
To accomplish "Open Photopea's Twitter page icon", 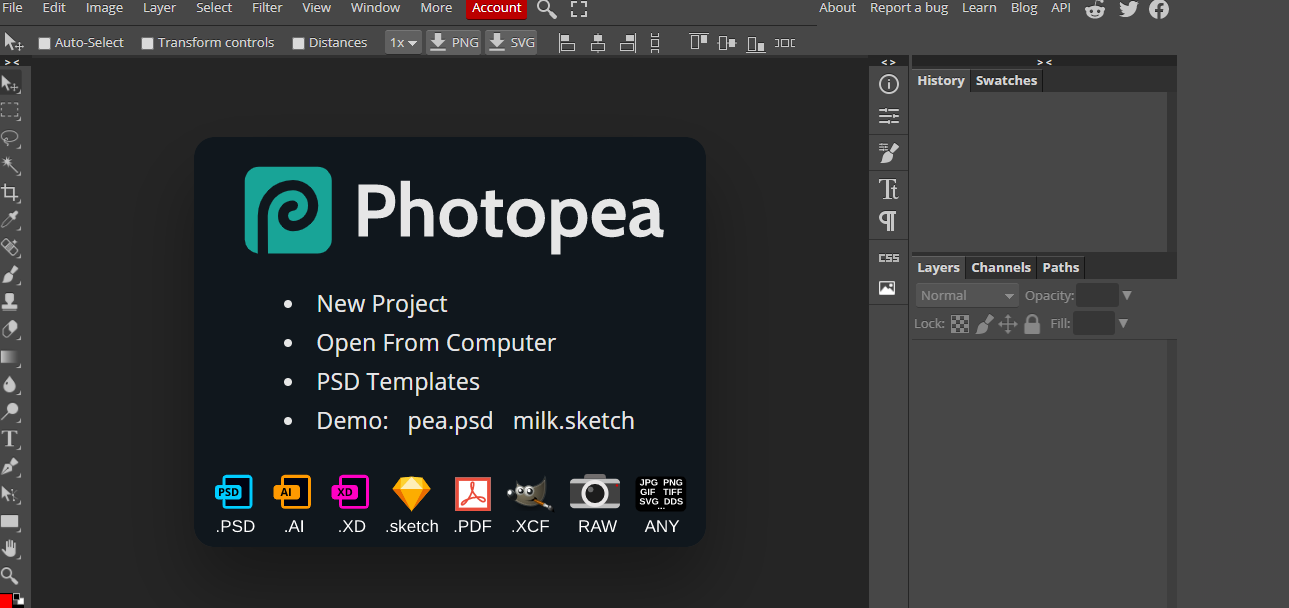I will [x=1128, y=9].
